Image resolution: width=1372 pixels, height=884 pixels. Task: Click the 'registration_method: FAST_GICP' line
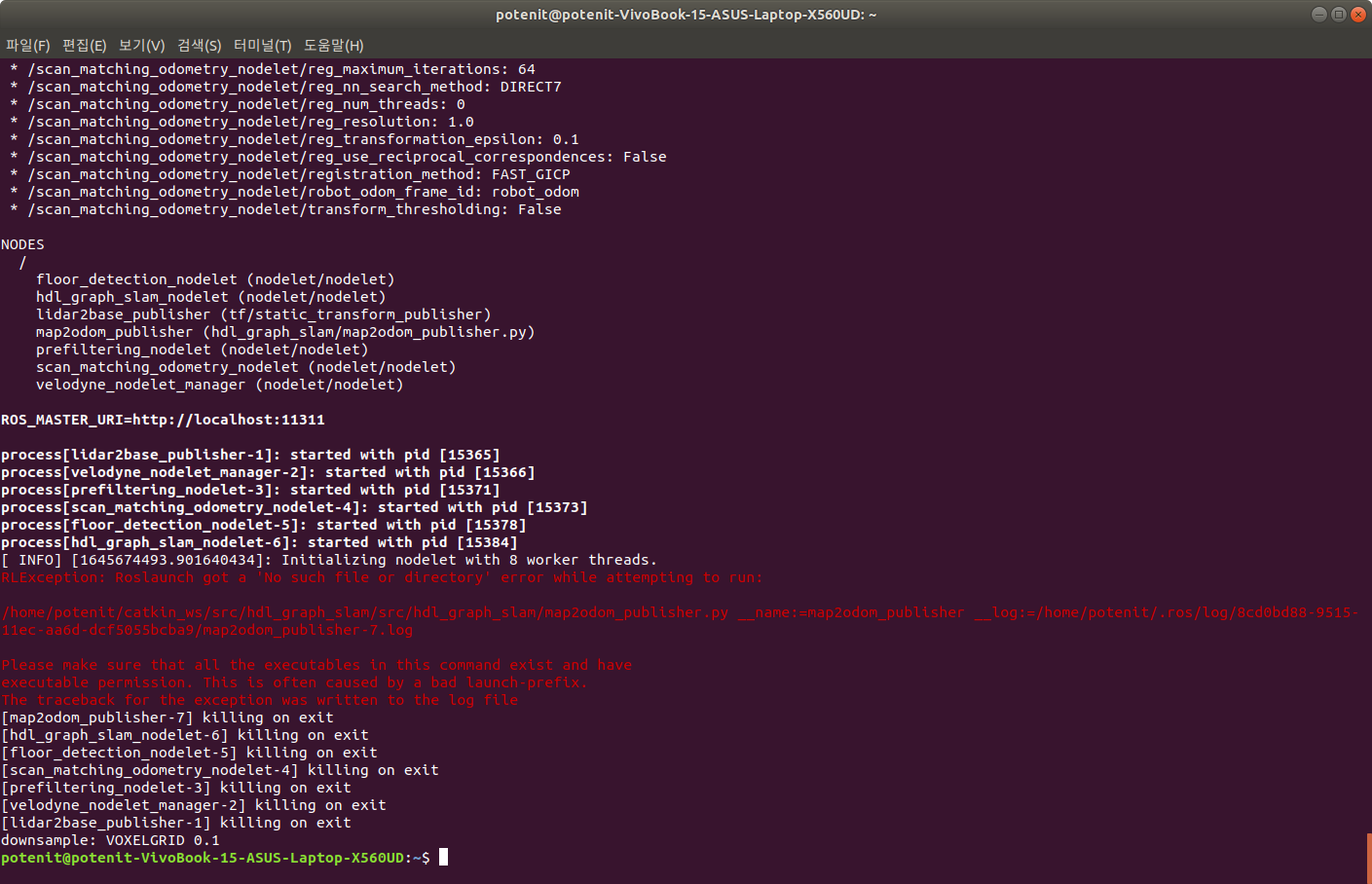[x=290, y=174]
